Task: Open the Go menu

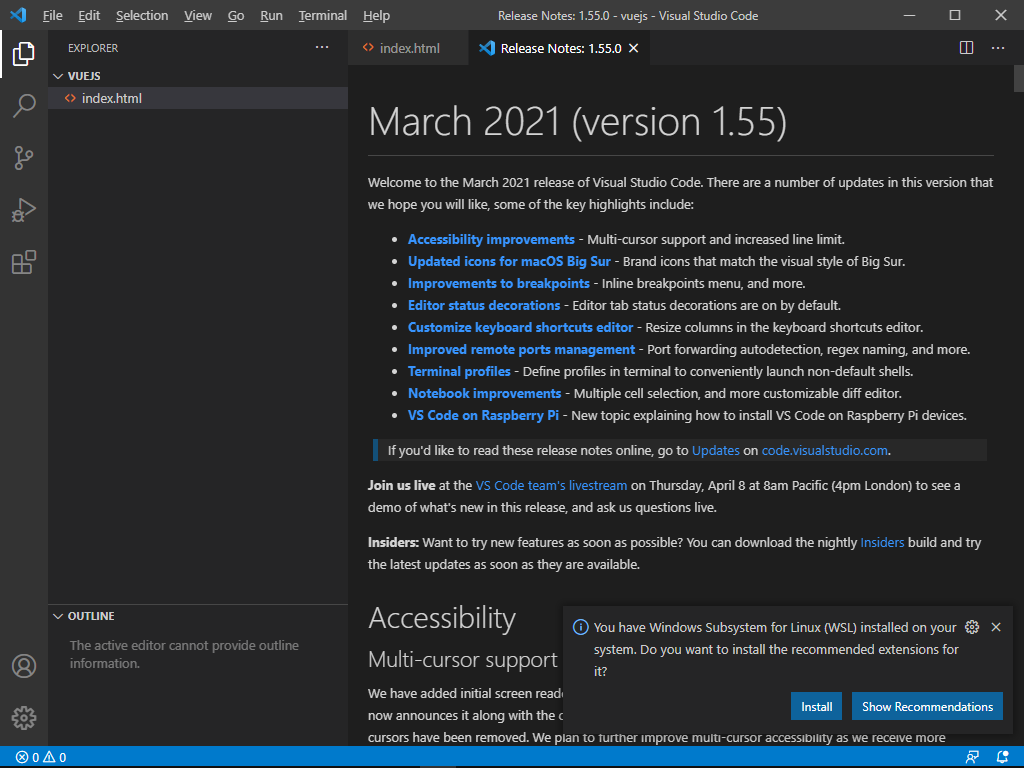Action: (x=236, y=15)
